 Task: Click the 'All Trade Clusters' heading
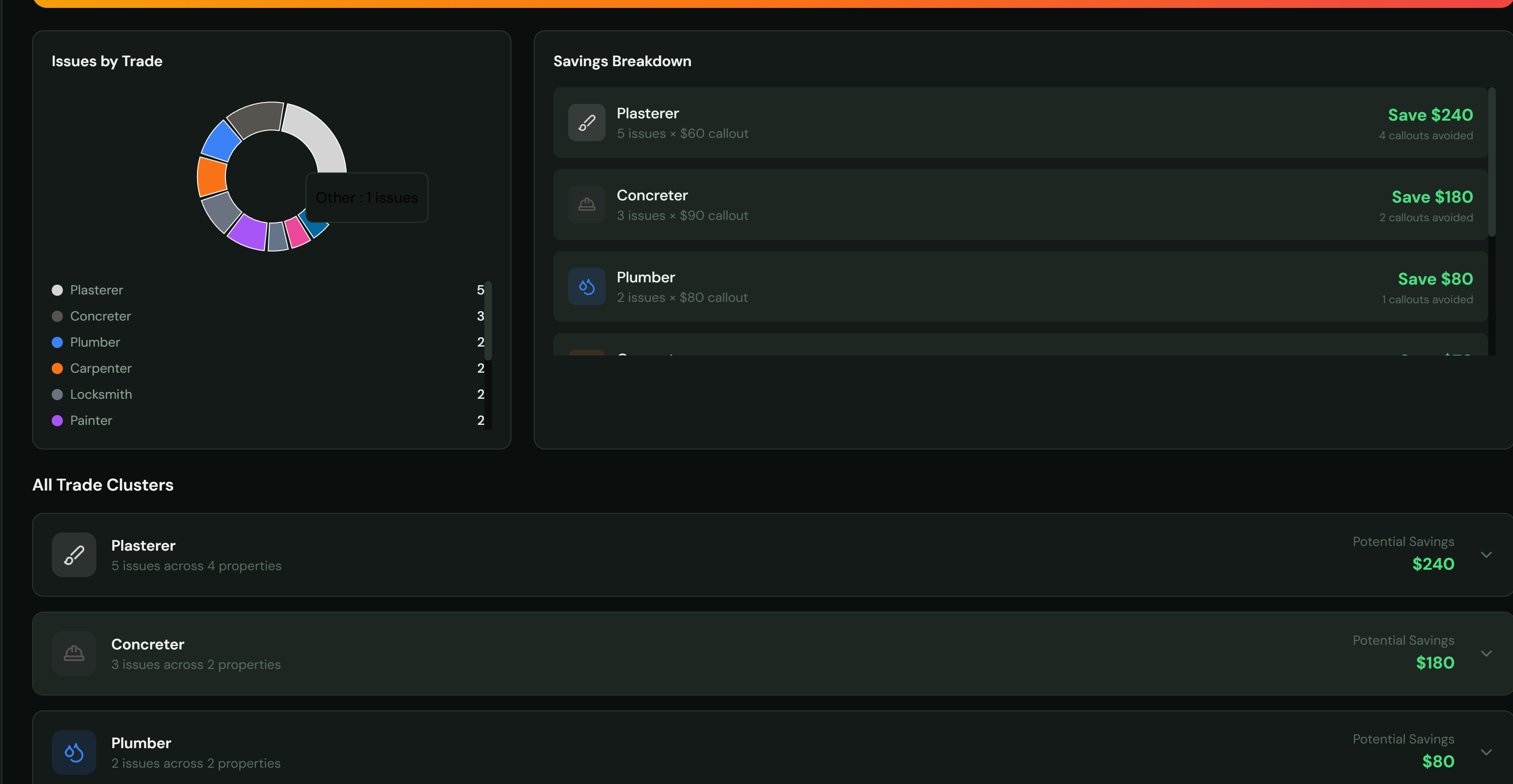[x=103, y=485]
